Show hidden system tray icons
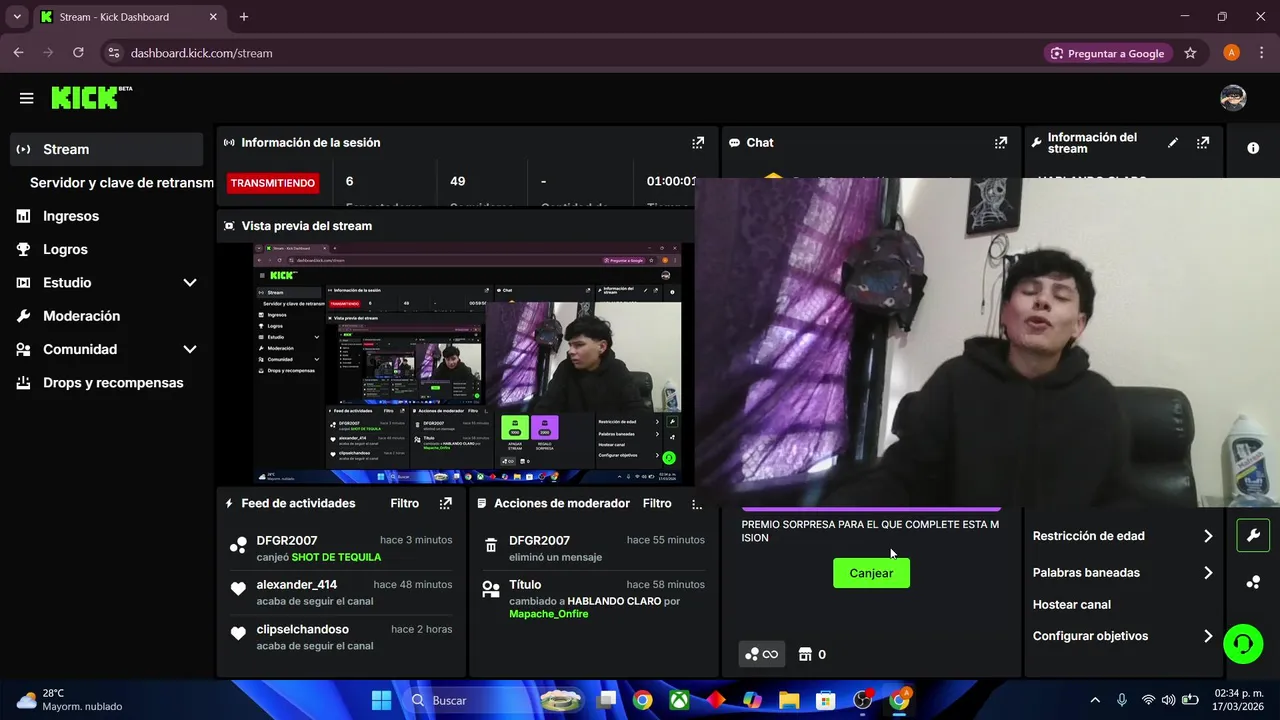The image size is (1280, 720). 1095,700
